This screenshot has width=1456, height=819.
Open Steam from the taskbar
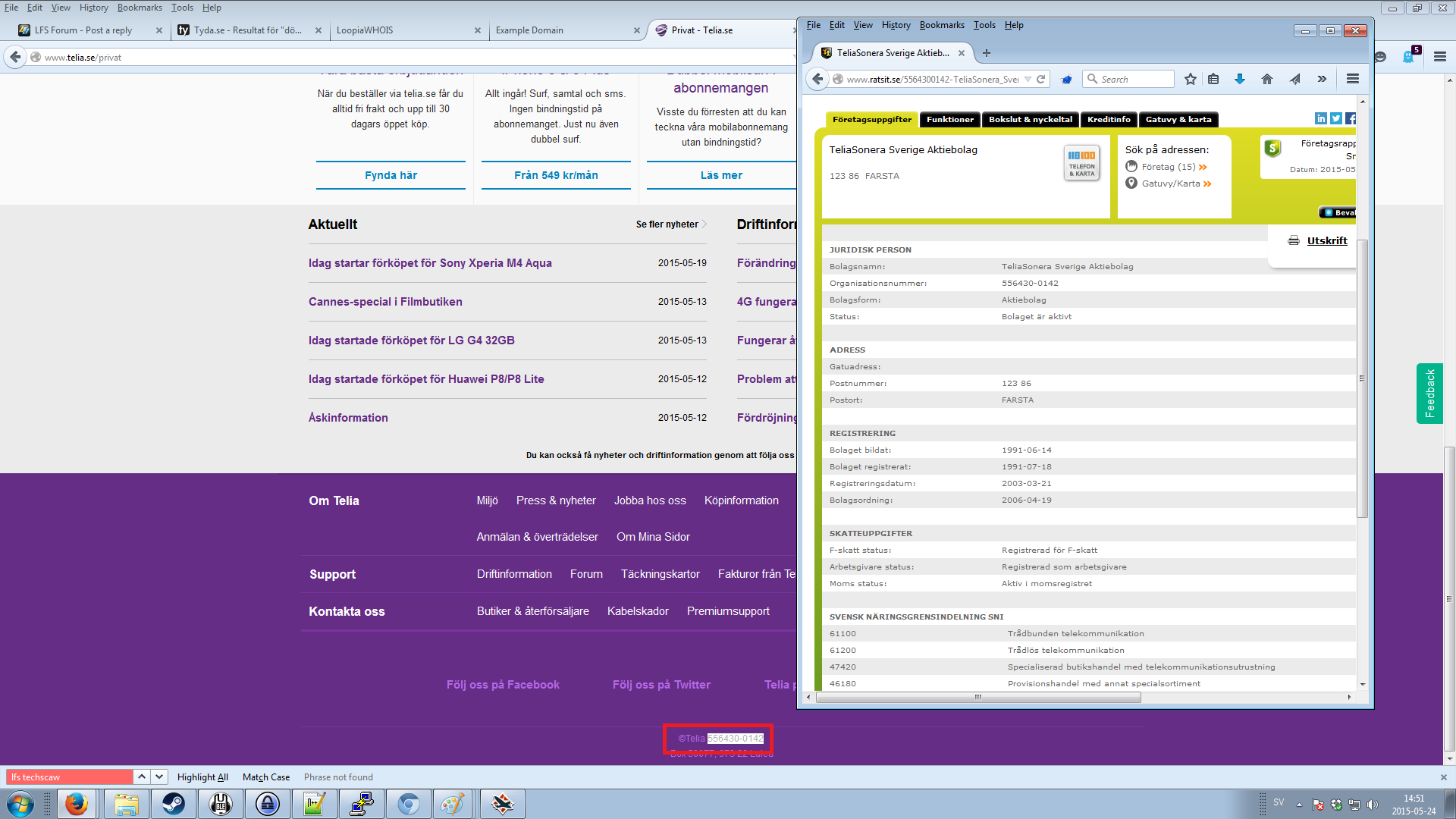tap(174, 804)
